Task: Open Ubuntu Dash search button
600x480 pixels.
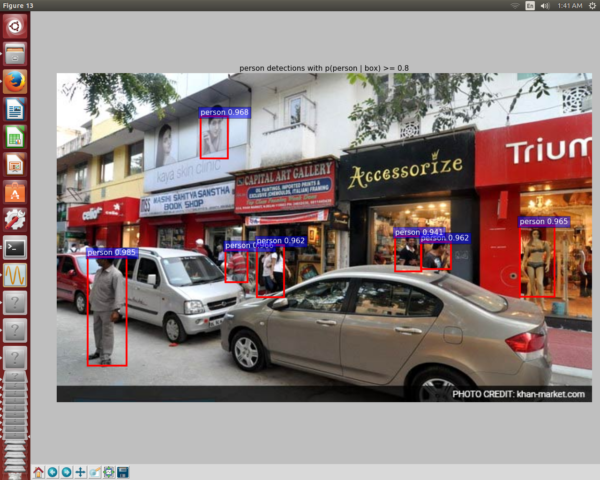Action: [x=15, y=27]
